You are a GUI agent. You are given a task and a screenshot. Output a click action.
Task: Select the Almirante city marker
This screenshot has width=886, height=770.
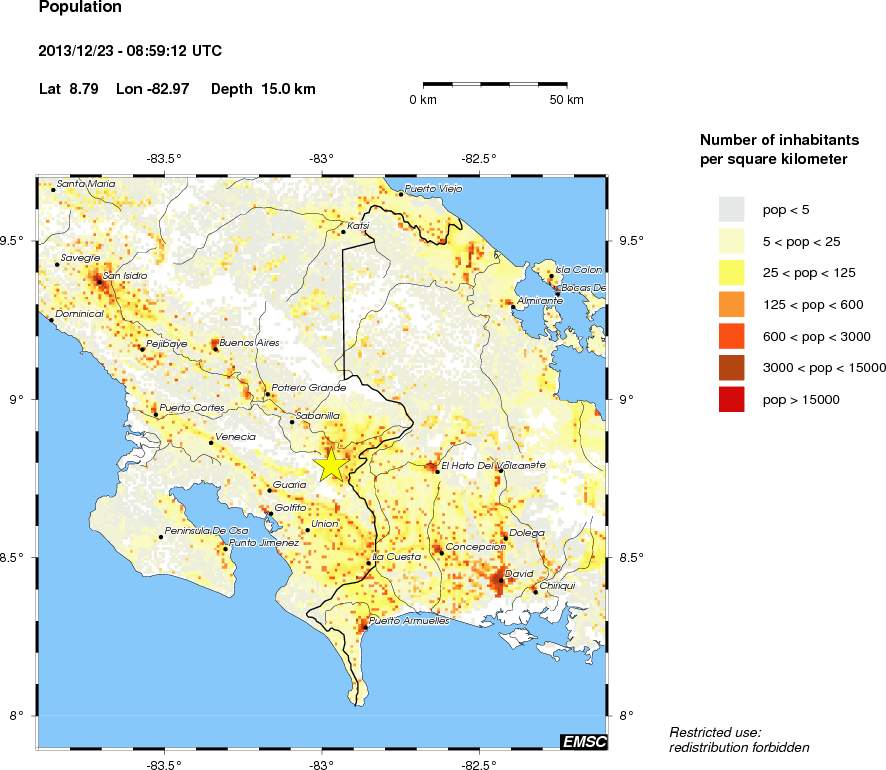click(x=513, y=307)
